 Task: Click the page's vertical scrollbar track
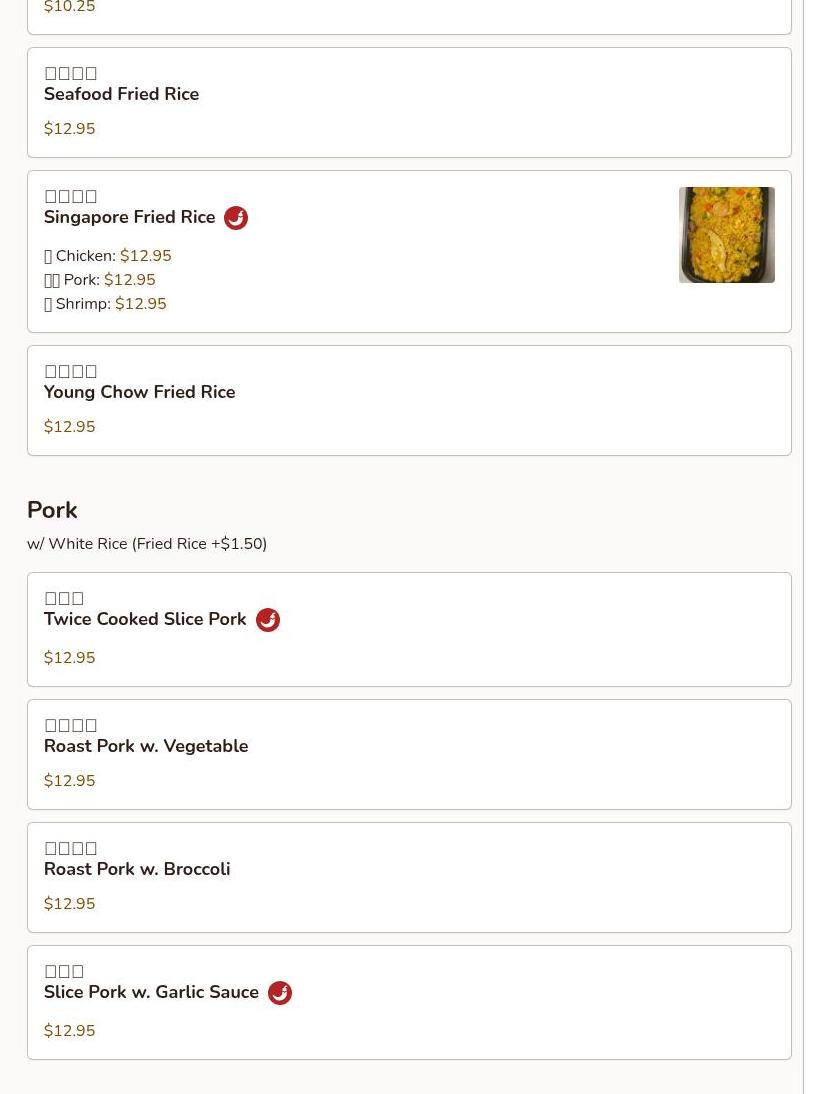pos(814,547)
